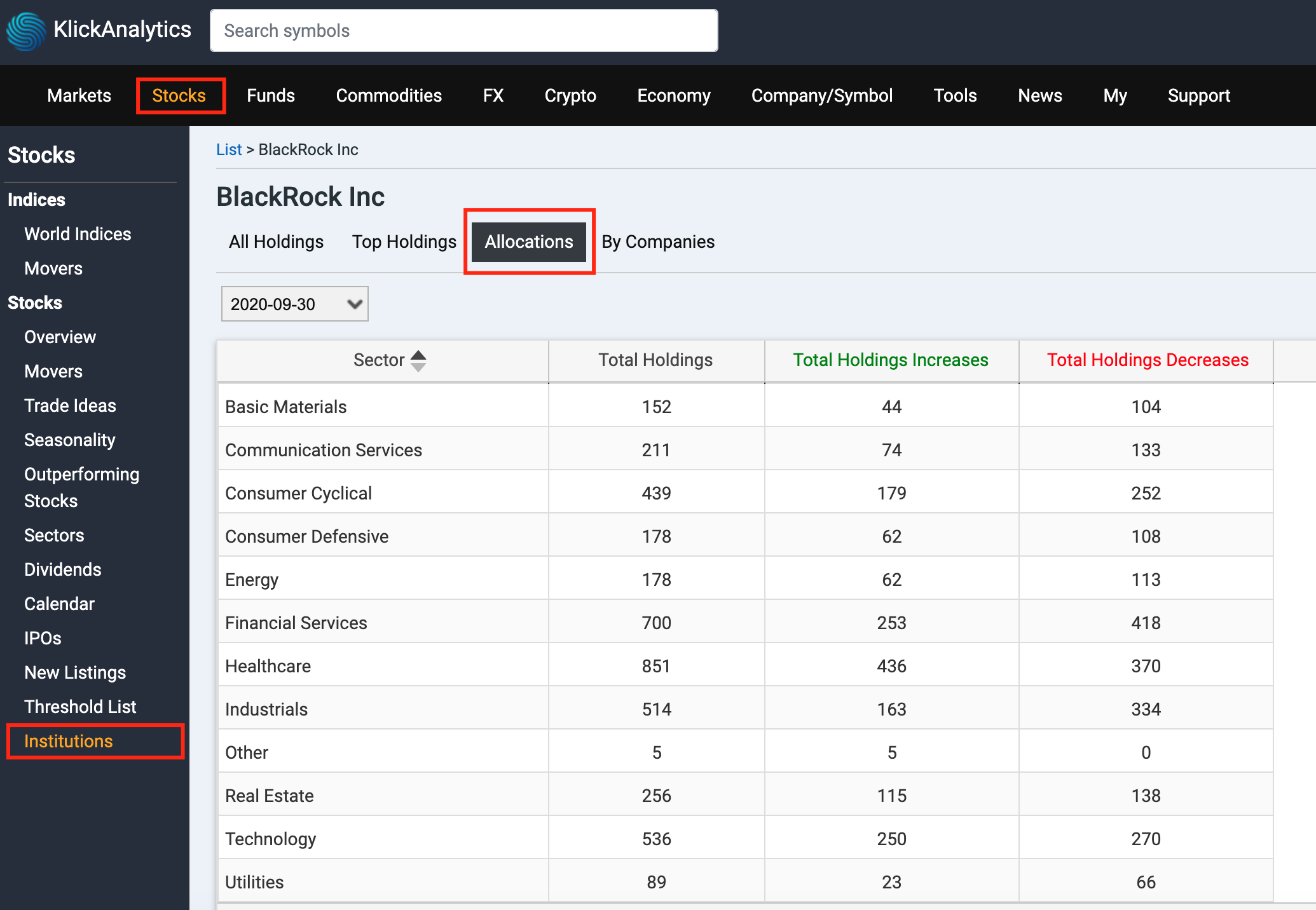1316x910 pixels.
Task: Select the Real Estate row
Action: 745,795
